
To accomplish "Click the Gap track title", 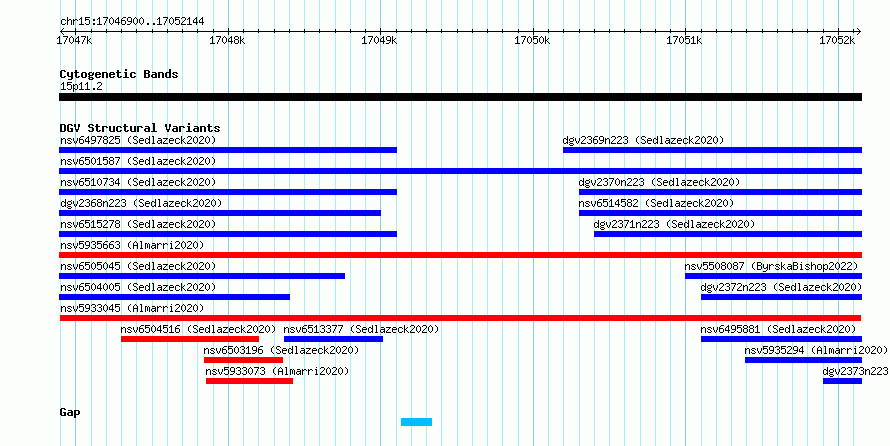I will tap(70, 413).
